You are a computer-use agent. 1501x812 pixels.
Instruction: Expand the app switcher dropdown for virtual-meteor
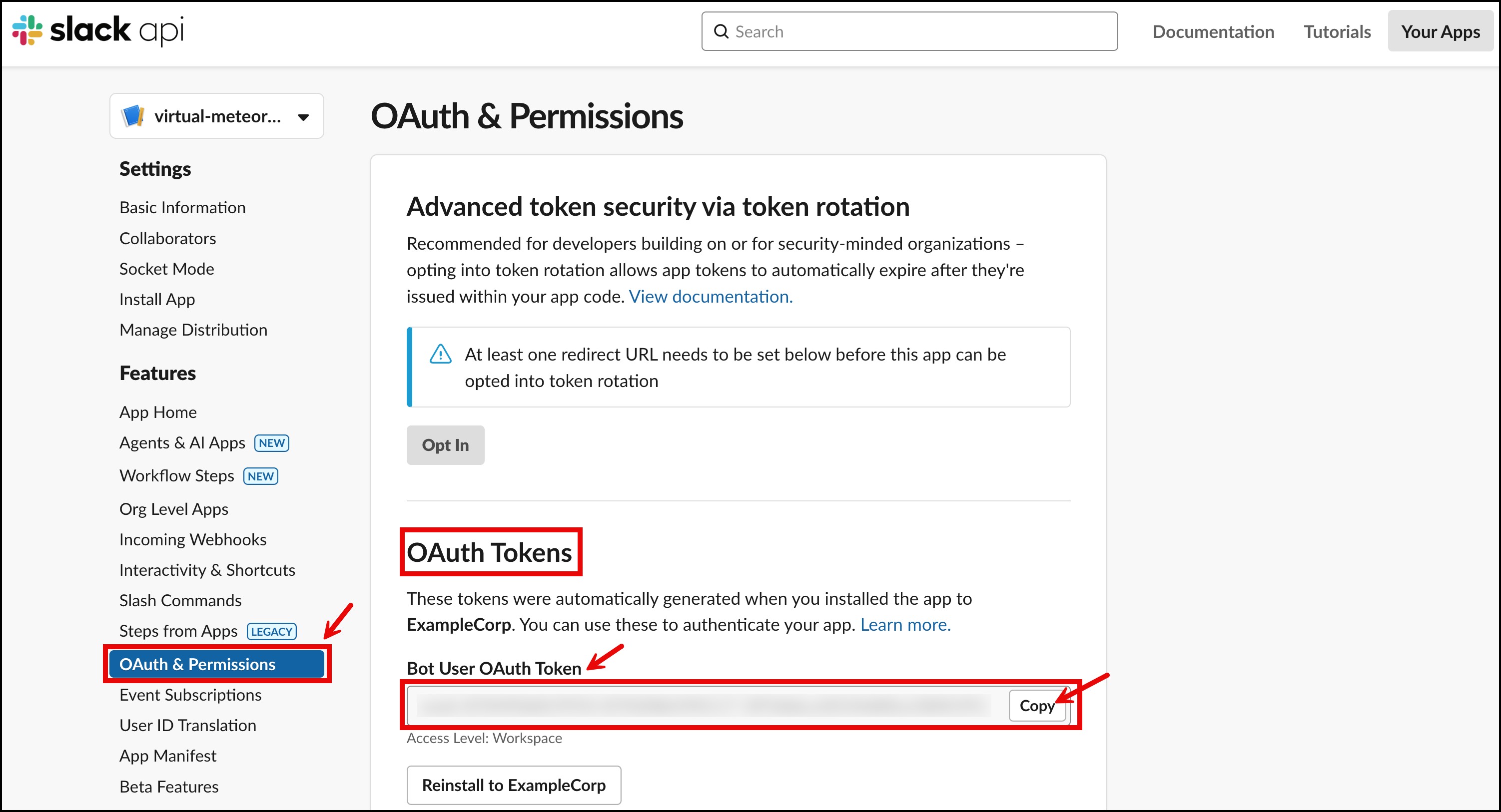point(304,116)
